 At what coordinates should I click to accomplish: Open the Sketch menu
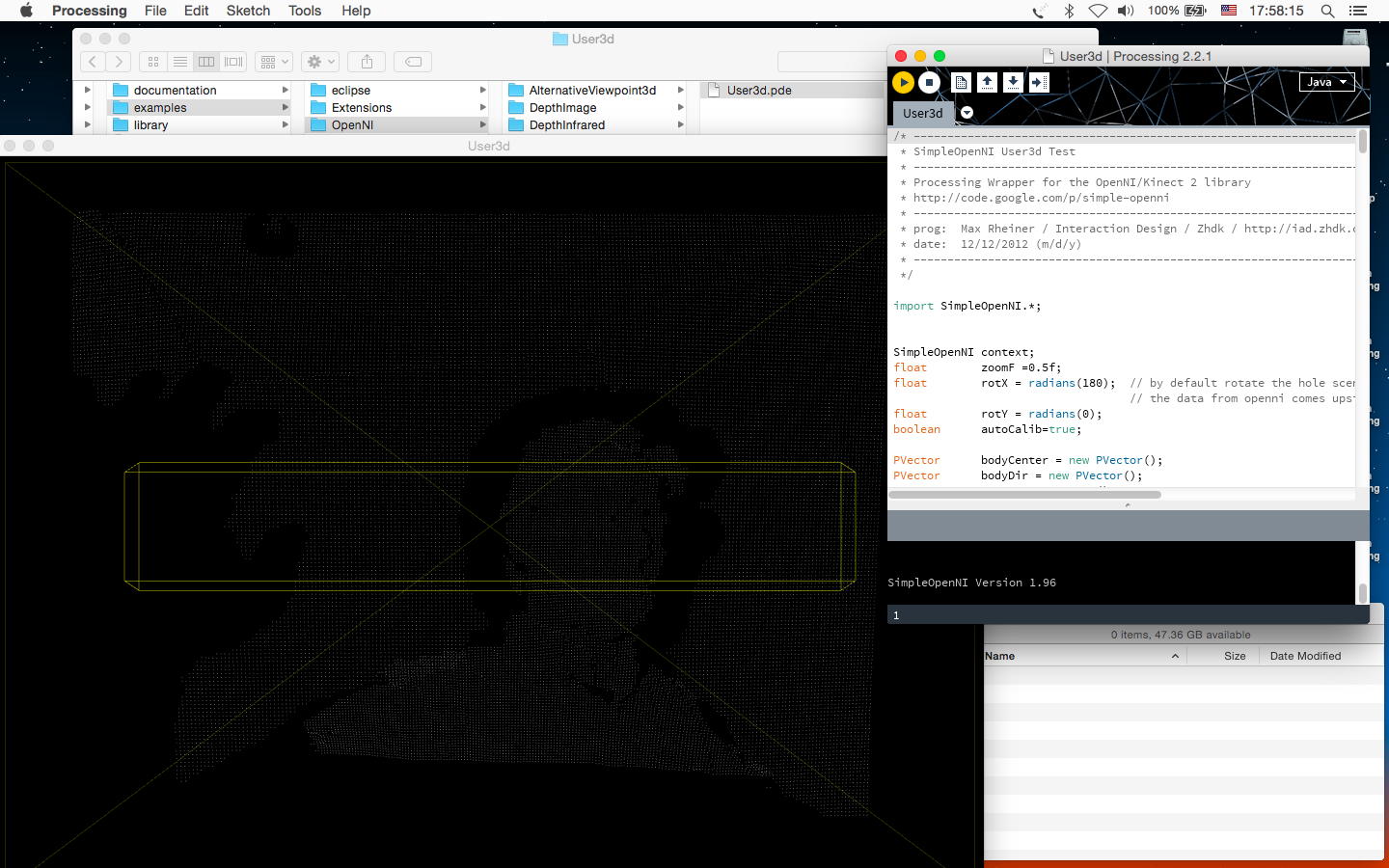tap(248, 11)
